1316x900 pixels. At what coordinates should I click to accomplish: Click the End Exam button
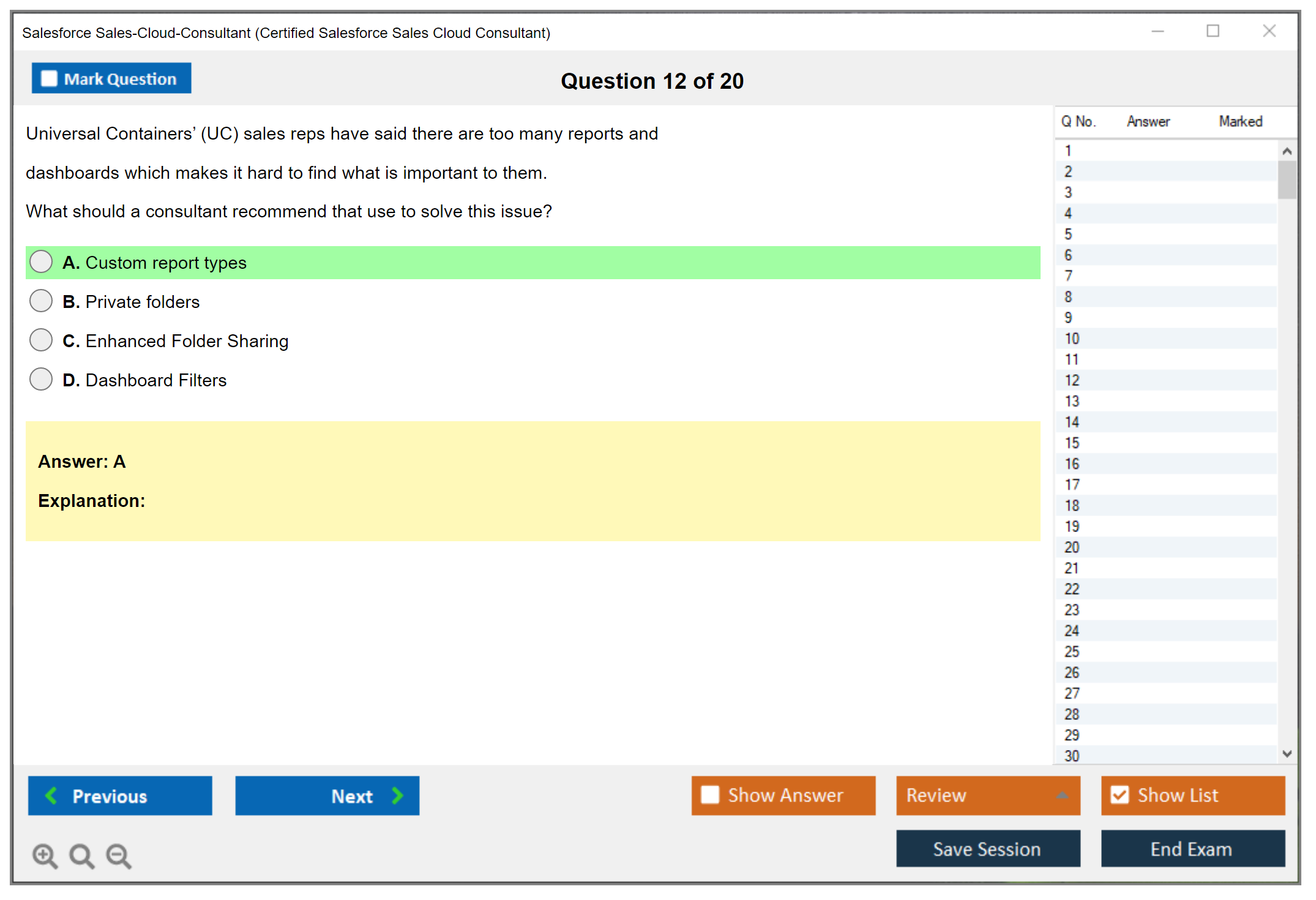[x=1192, y=849]
